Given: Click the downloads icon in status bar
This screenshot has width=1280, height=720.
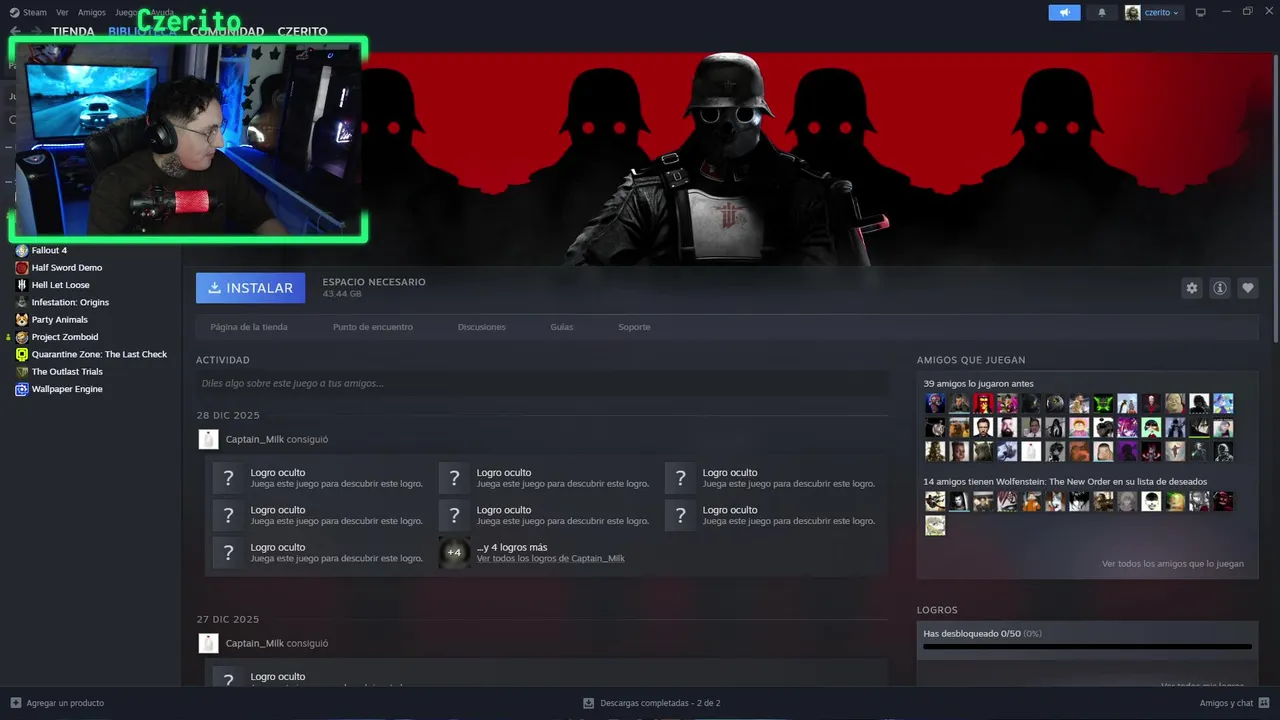Looking at the screenshot, I should tap(589, 703).
